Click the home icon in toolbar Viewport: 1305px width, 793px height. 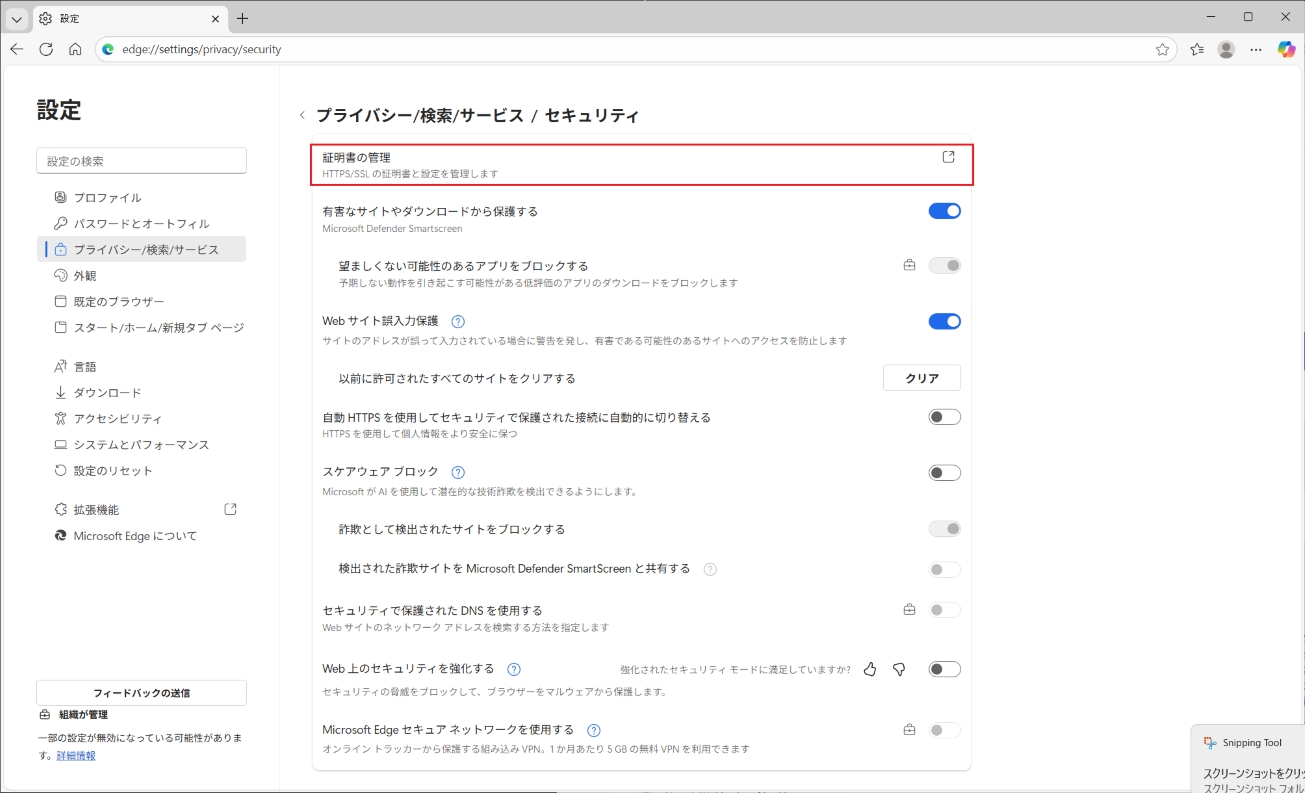click(x=75, y=49)
